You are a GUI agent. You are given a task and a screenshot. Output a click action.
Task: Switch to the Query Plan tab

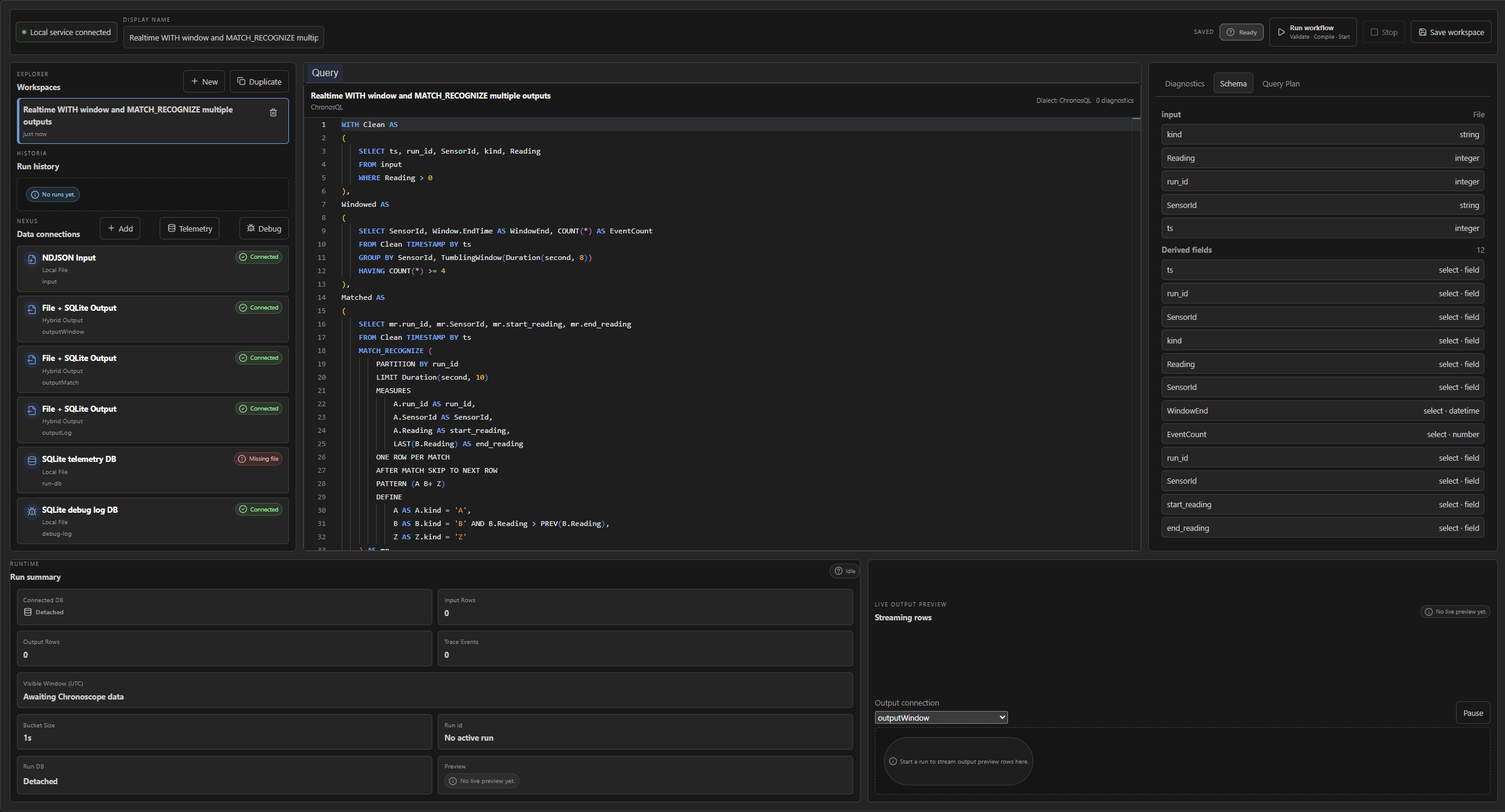coord(1281,83)
